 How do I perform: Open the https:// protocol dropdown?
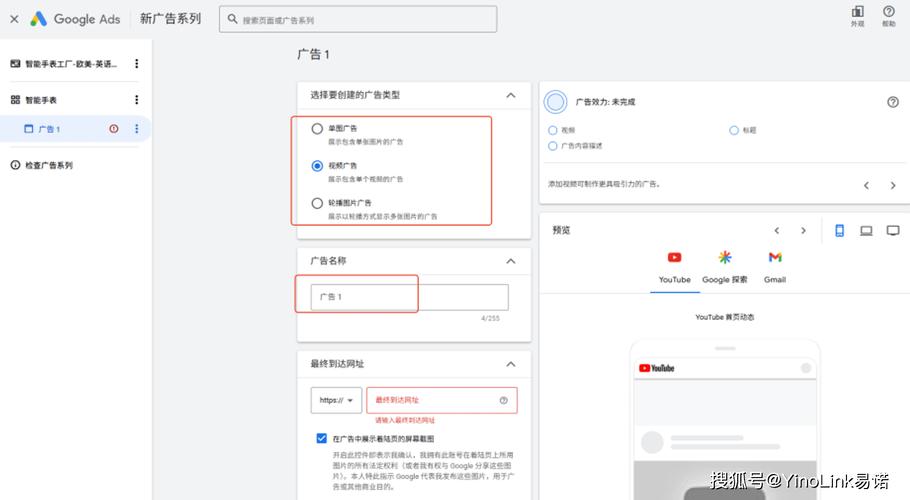tap(336, 400)
